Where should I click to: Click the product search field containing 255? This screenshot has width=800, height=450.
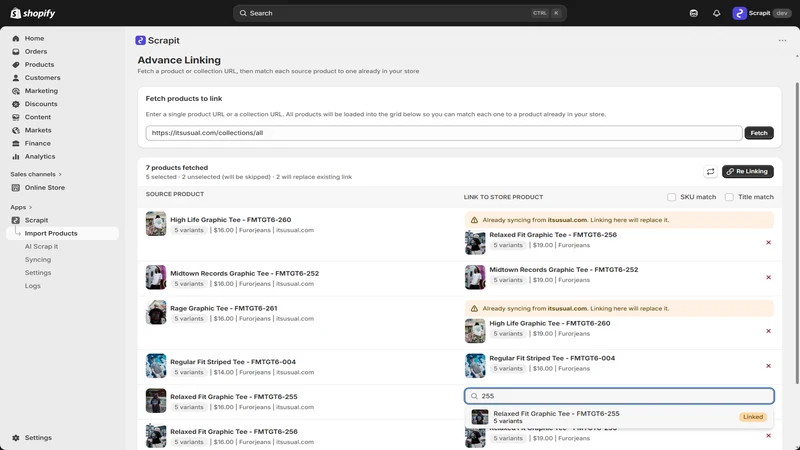[x=619, y=396]
